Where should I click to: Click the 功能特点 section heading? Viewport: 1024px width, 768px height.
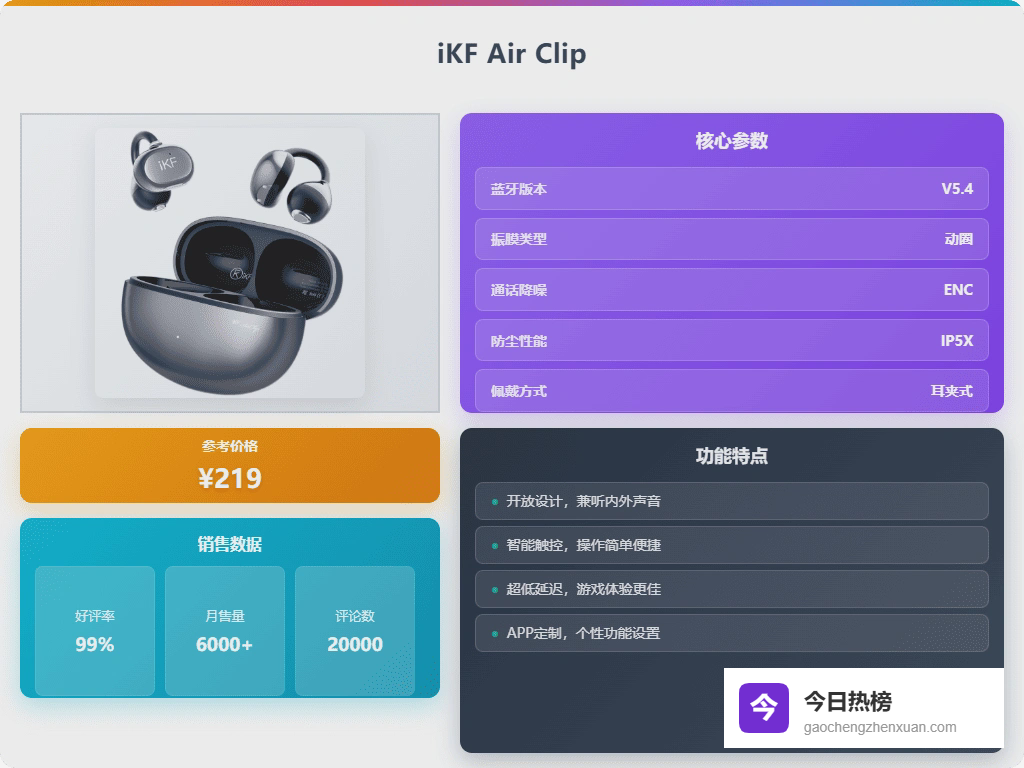731,456
